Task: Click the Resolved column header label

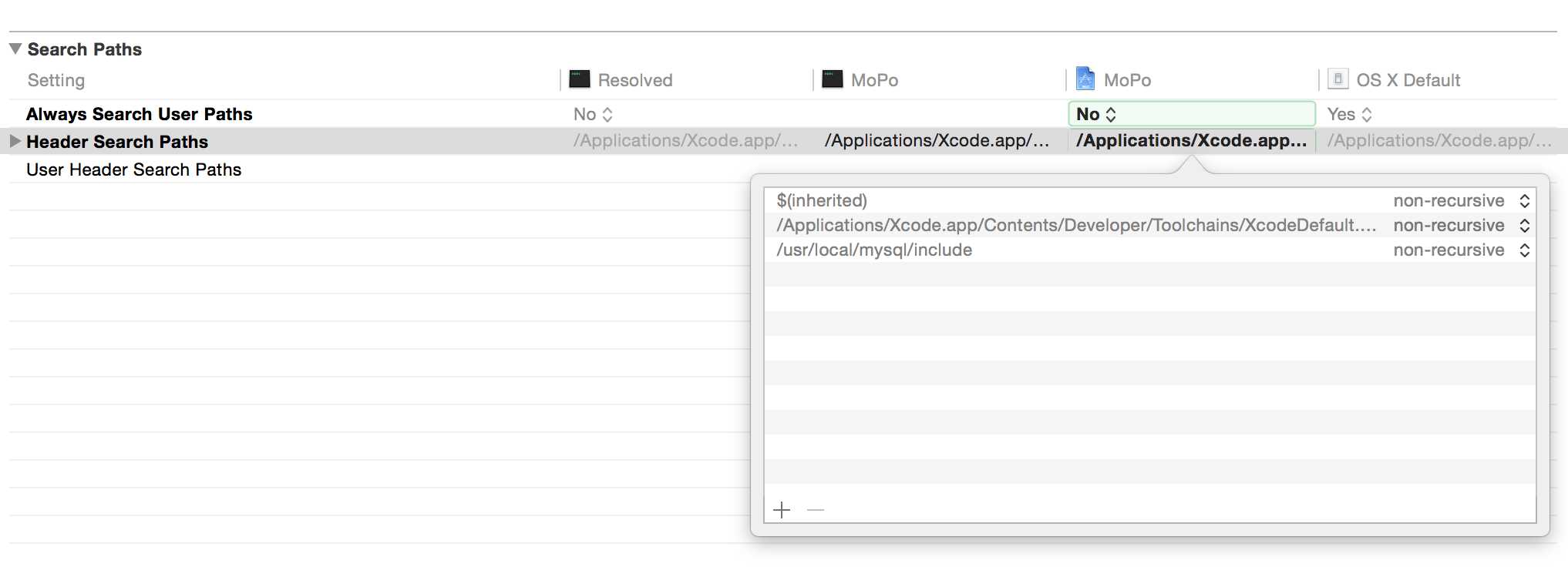Action: (x=635, y=80)
